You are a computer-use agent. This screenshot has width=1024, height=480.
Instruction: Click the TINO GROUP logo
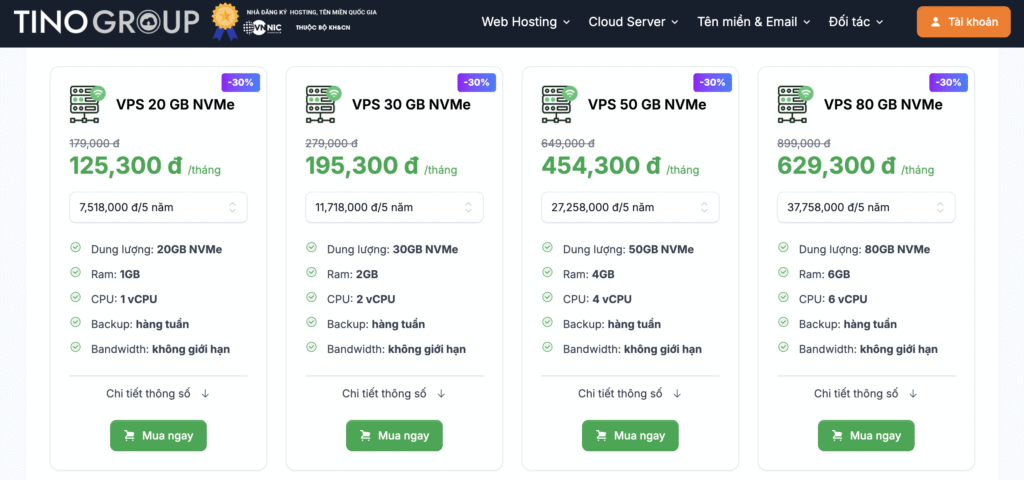[106, 21]
